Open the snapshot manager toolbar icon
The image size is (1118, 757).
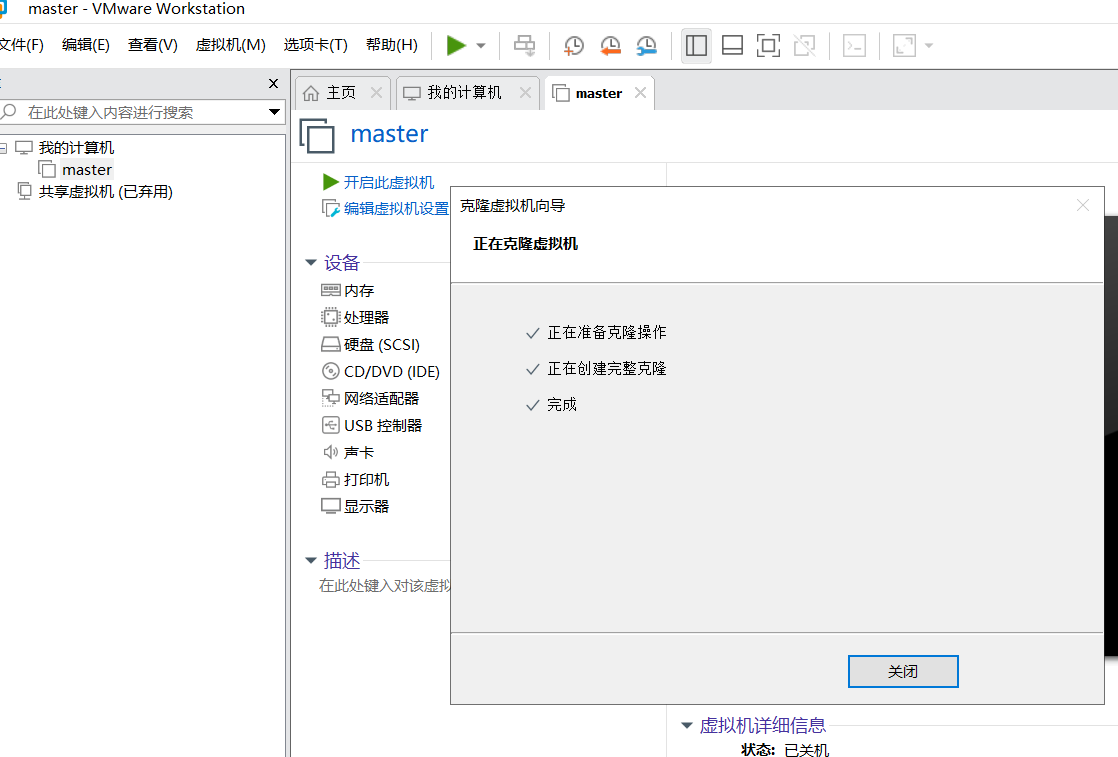click(x=646, y=46)
